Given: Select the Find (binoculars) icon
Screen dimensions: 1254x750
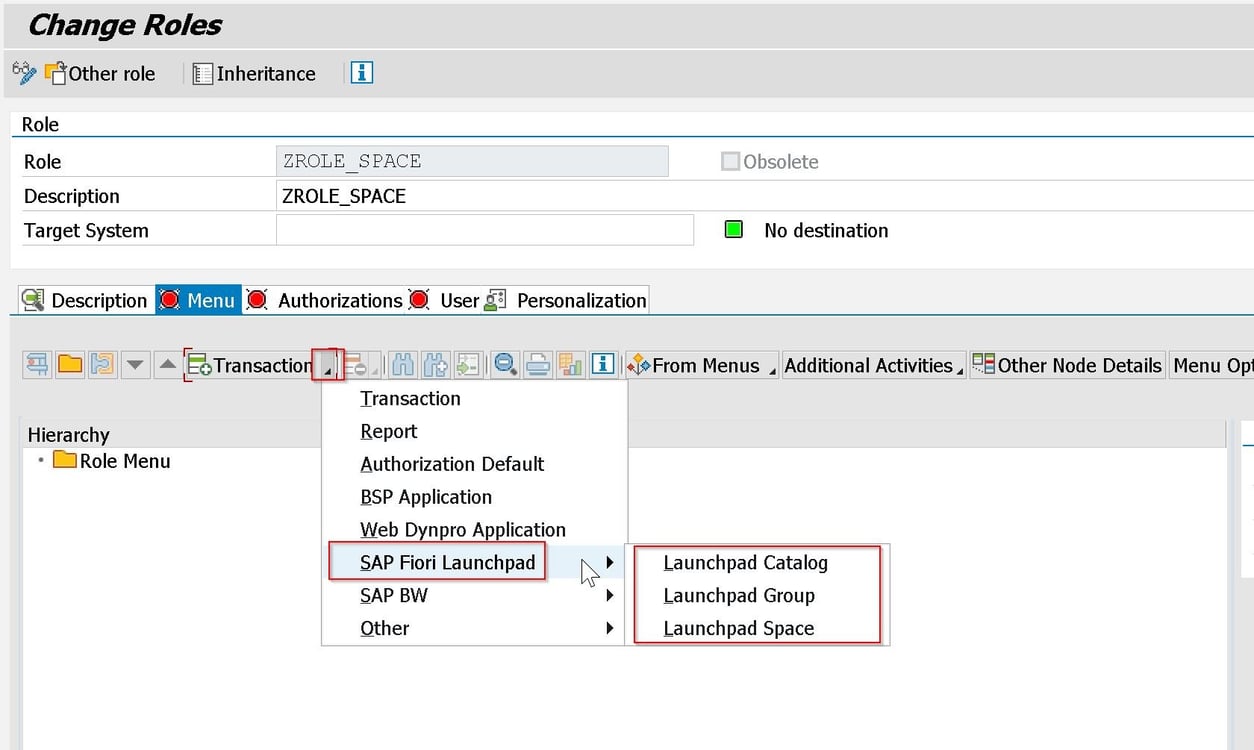Looking at the screenshot, I should point(402,365).
